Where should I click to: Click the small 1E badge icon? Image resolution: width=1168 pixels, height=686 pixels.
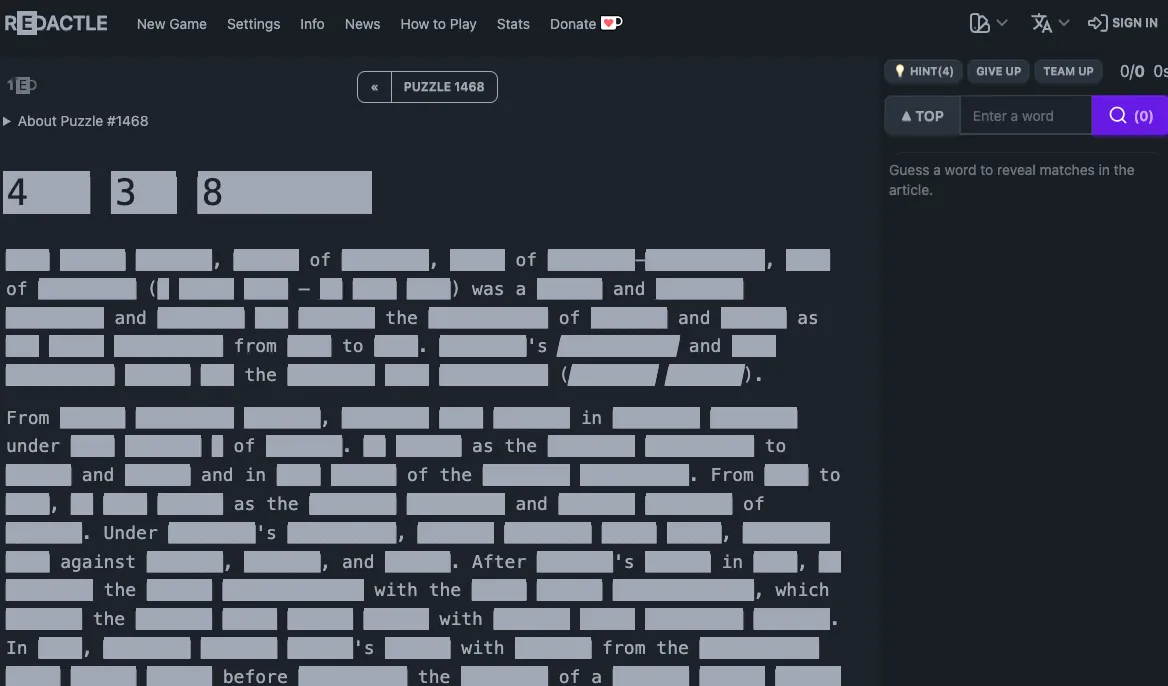pos(21,86)
